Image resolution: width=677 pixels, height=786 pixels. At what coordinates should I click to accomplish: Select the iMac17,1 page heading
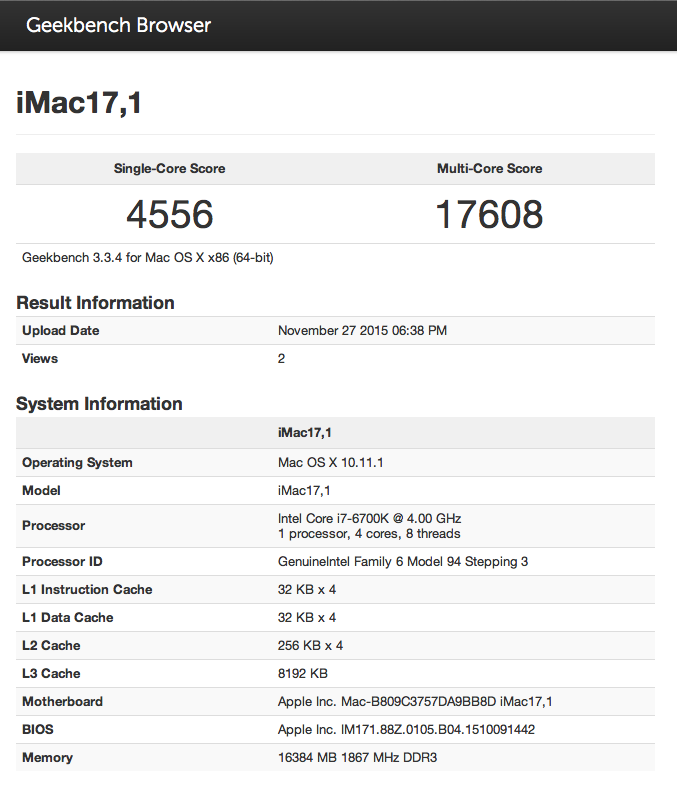click(x=79, y=103)
